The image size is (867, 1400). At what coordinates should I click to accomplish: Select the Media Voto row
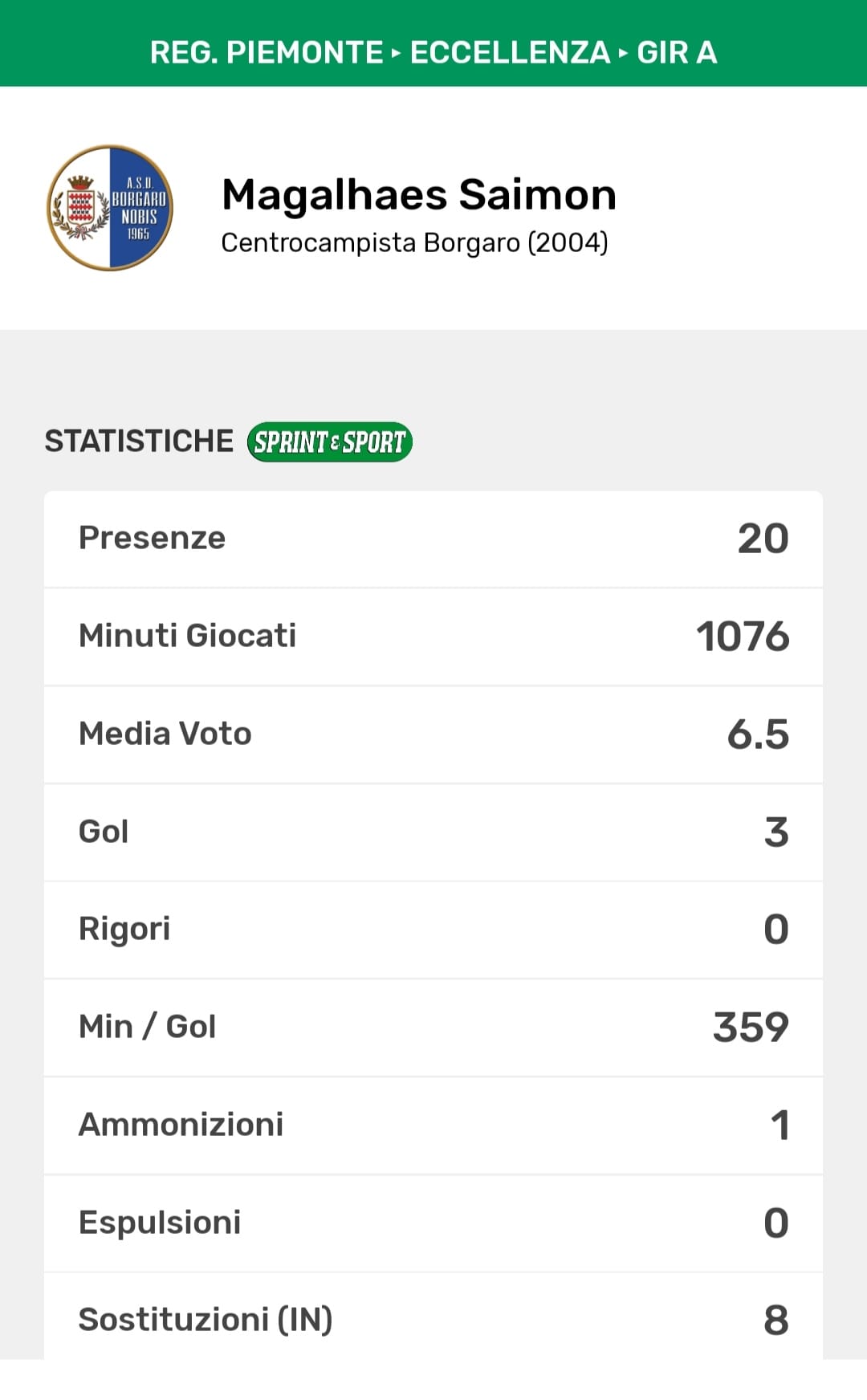tap(433, 735)
